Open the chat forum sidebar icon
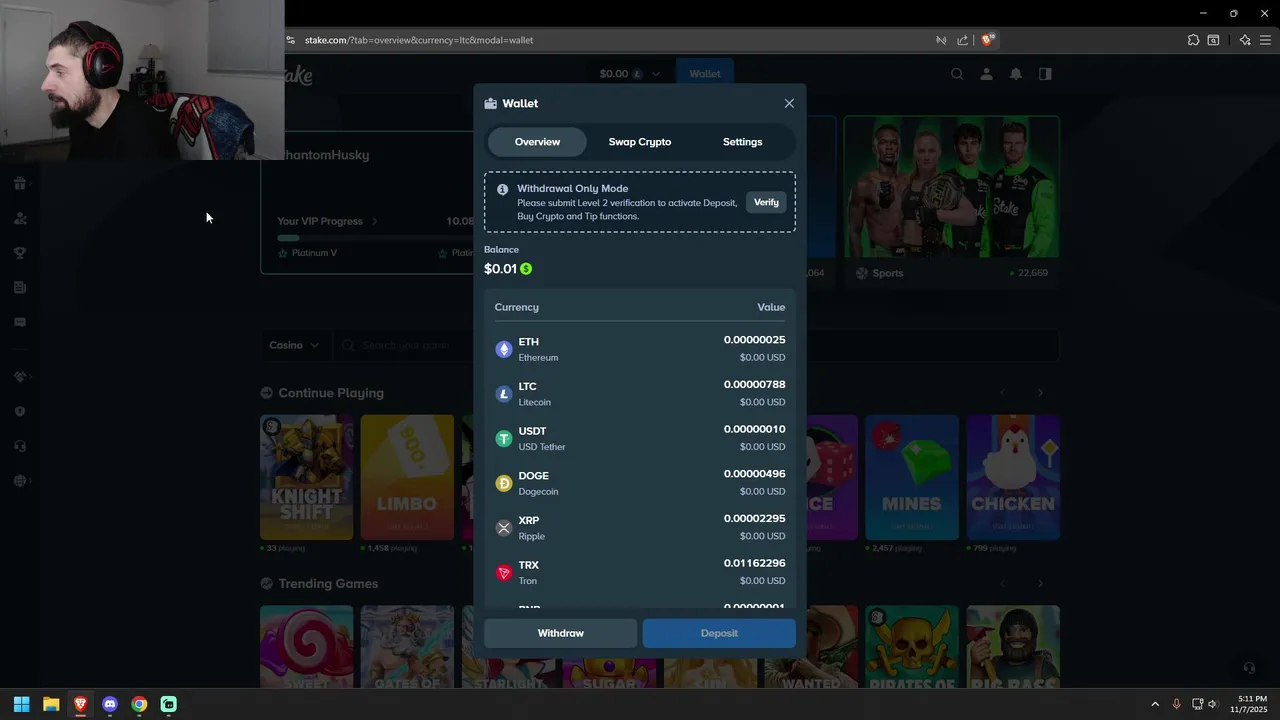Image resolution: width=1280 pixels, height=720 pixels. click(20, 322)
